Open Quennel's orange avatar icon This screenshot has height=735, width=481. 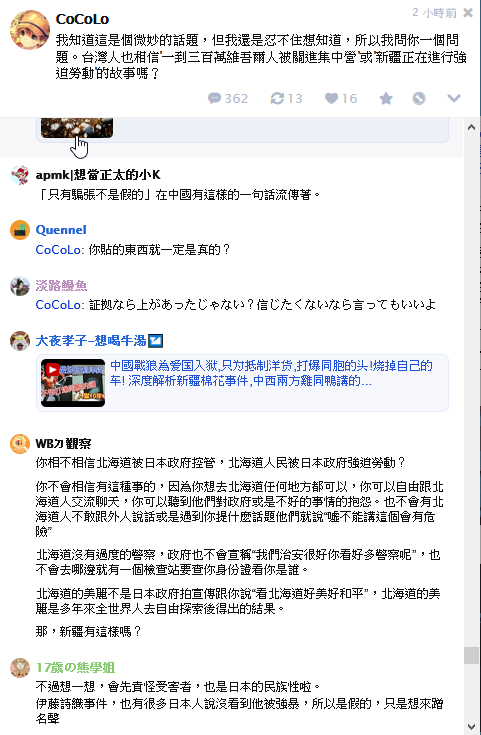click(20, 230)
